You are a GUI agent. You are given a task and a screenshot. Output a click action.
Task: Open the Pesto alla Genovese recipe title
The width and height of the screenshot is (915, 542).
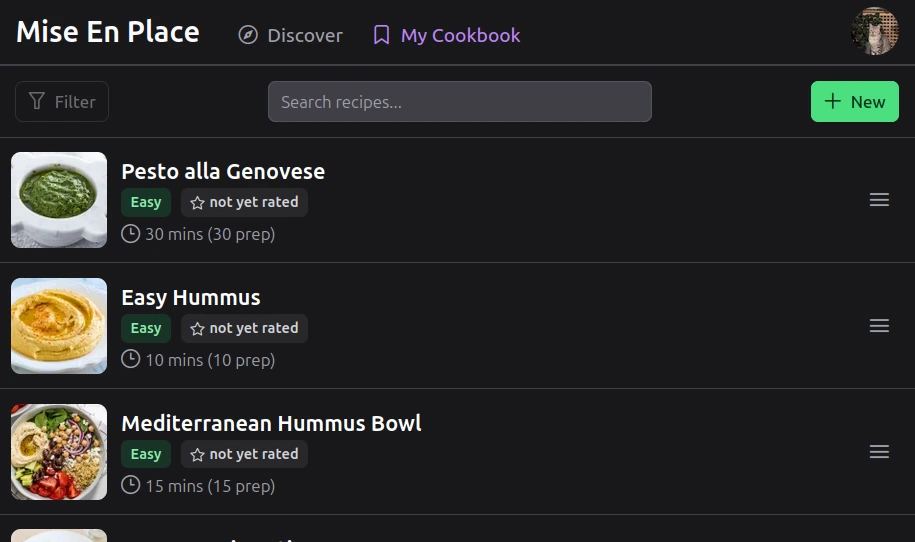(223, 171)
